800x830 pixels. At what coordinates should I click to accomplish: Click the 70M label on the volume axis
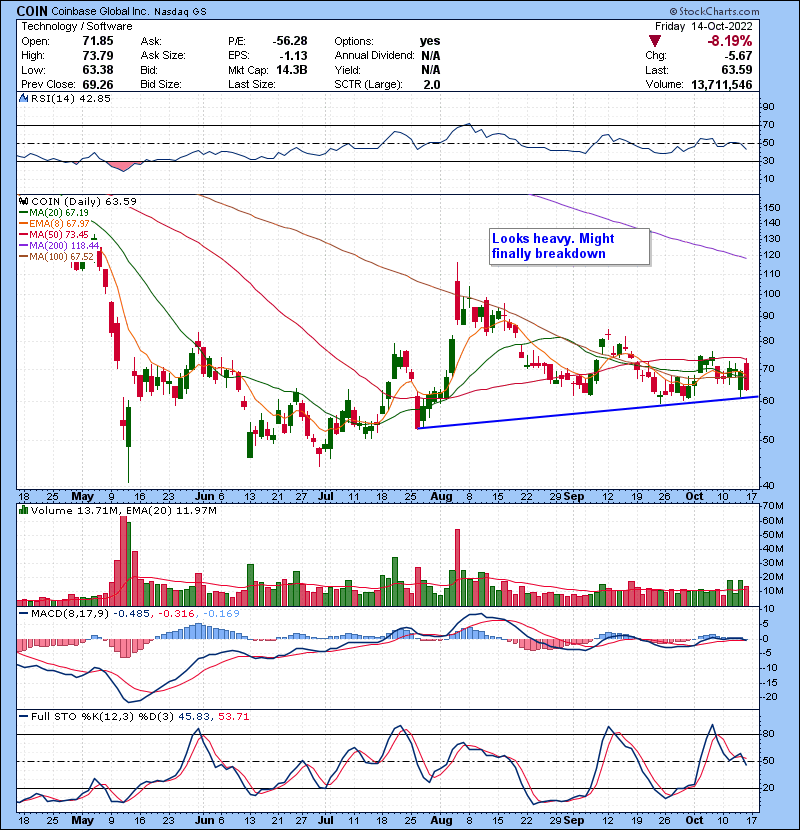tap(774, 506)
